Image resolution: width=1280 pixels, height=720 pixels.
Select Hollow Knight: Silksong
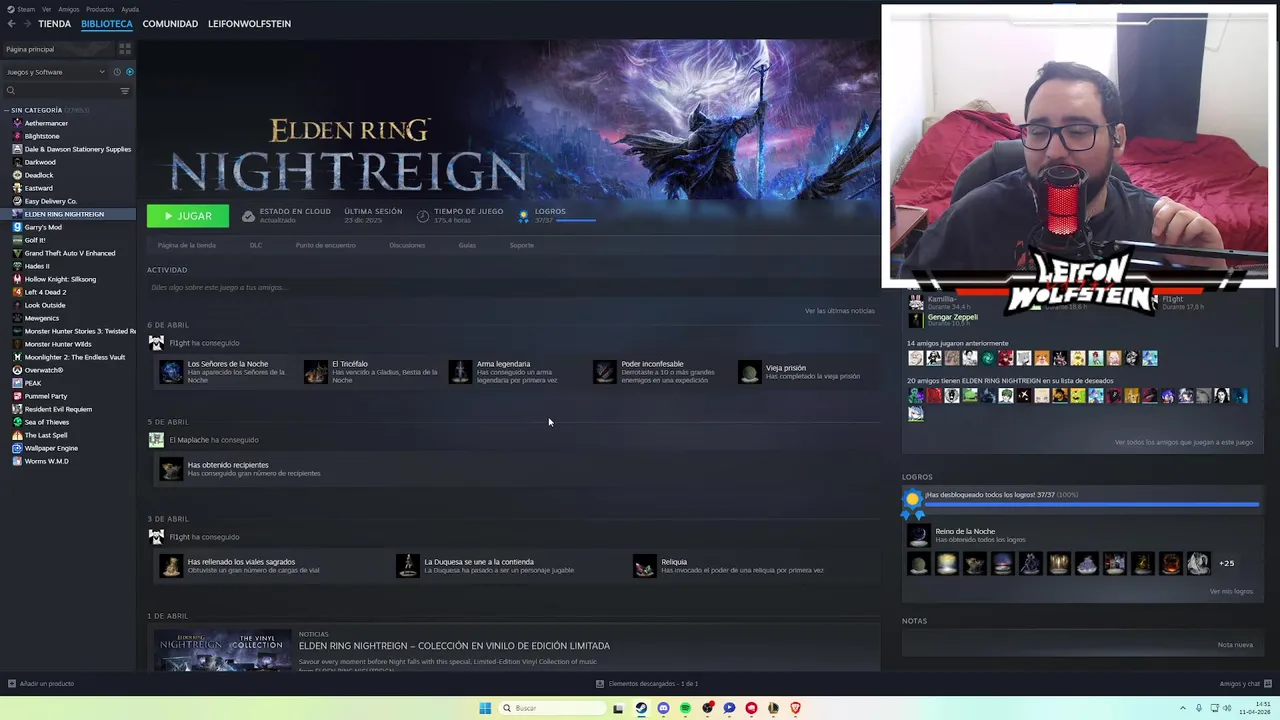(x=60, y=279)
